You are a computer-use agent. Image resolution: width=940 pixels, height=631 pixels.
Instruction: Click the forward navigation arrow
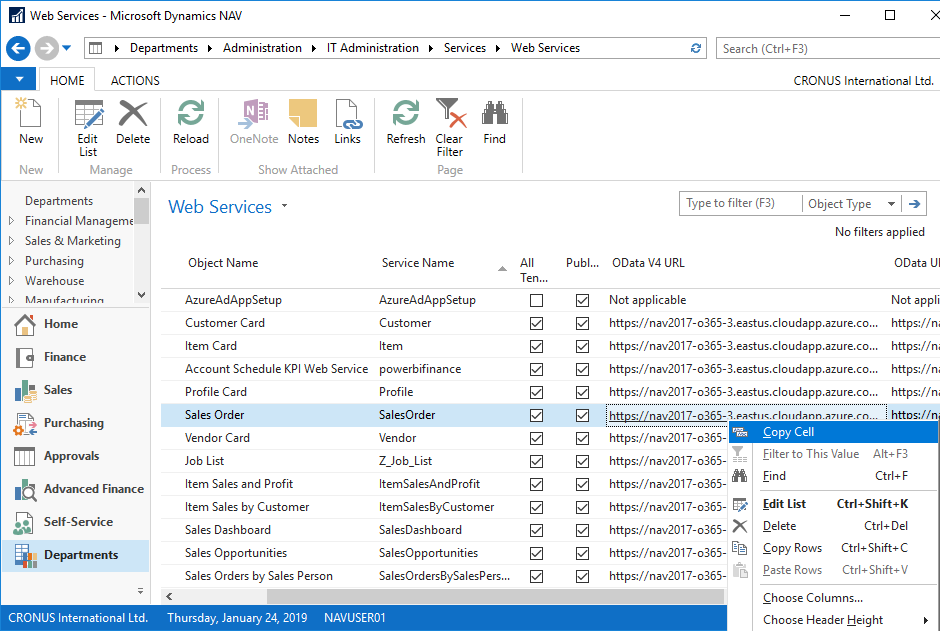pyautogui.click(x=47, y=48)
